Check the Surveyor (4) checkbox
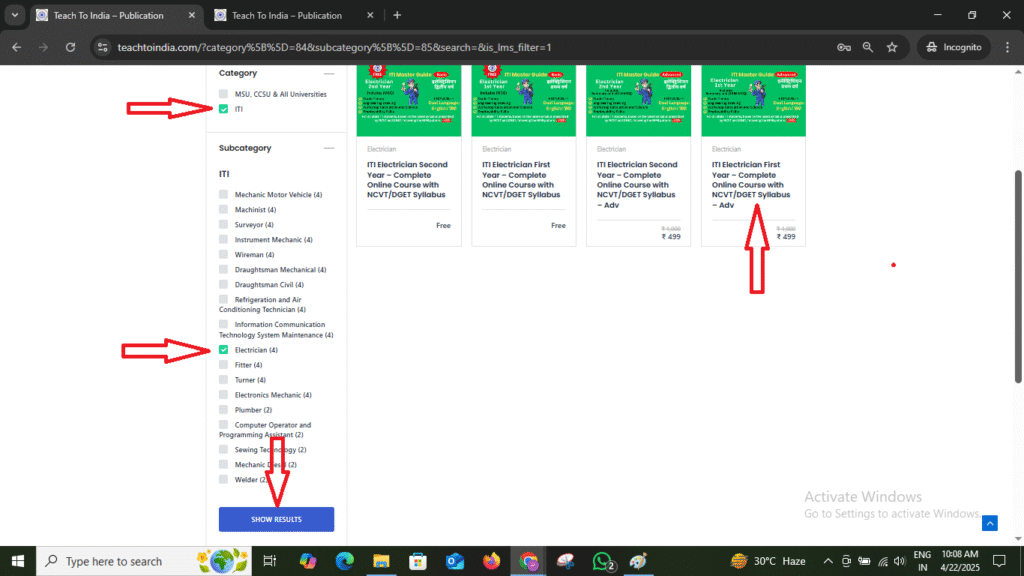 (x=223, y=225)
